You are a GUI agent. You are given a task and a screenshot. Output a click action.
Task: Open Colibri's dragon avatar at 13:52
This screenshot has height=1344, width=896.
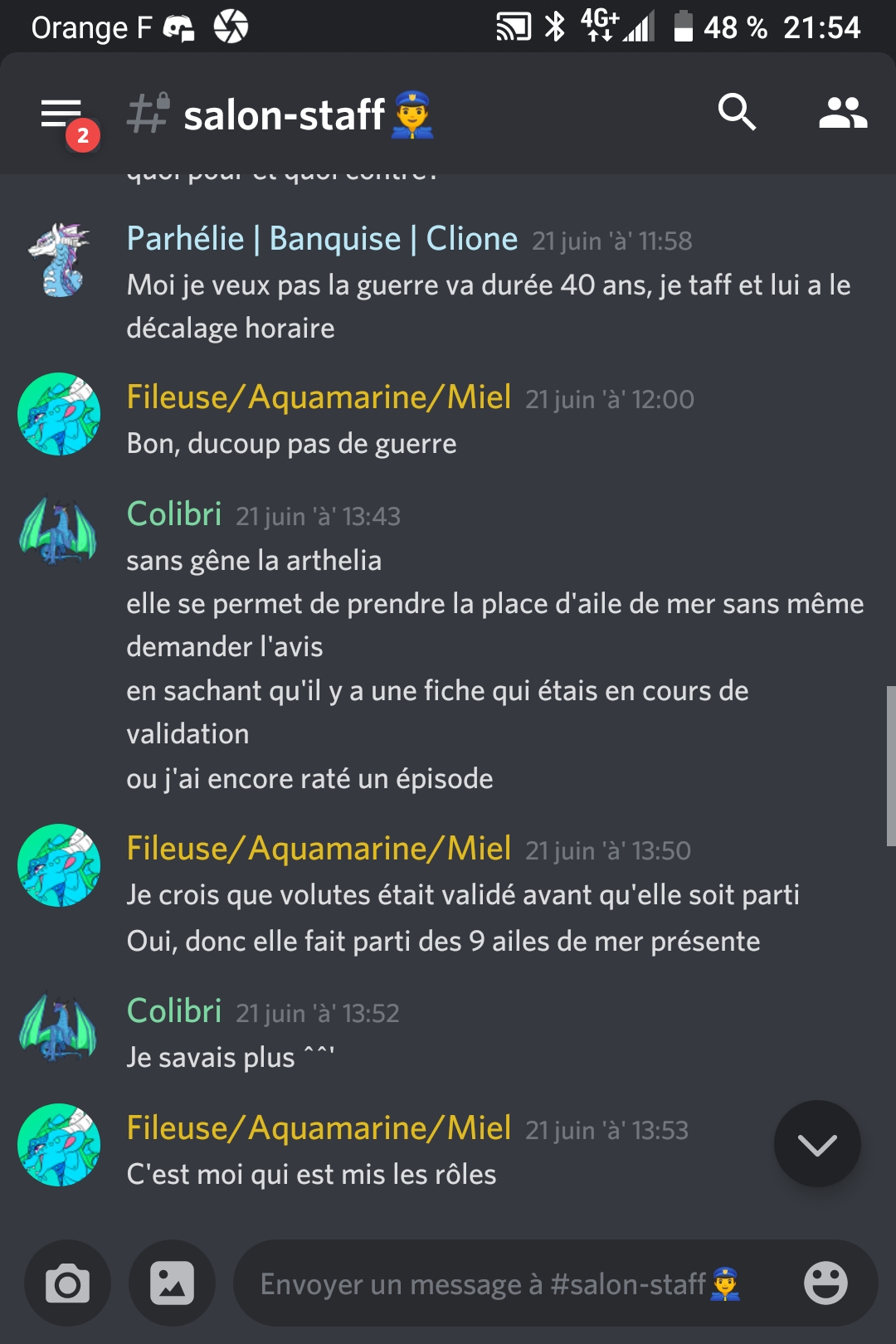(59, 1028)
